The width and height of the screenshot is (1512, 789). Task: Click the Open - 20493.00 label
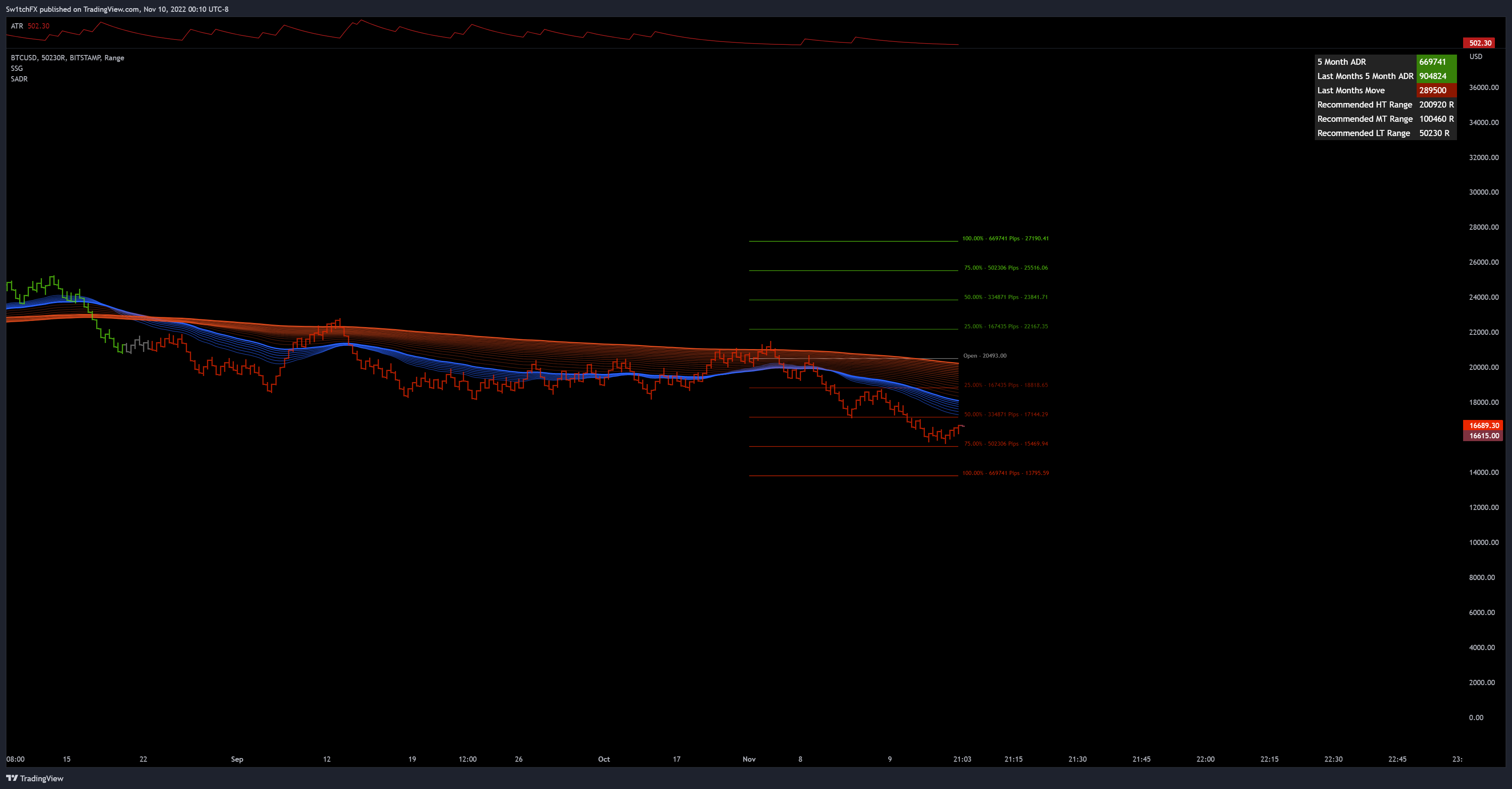[x=984, y=356]
